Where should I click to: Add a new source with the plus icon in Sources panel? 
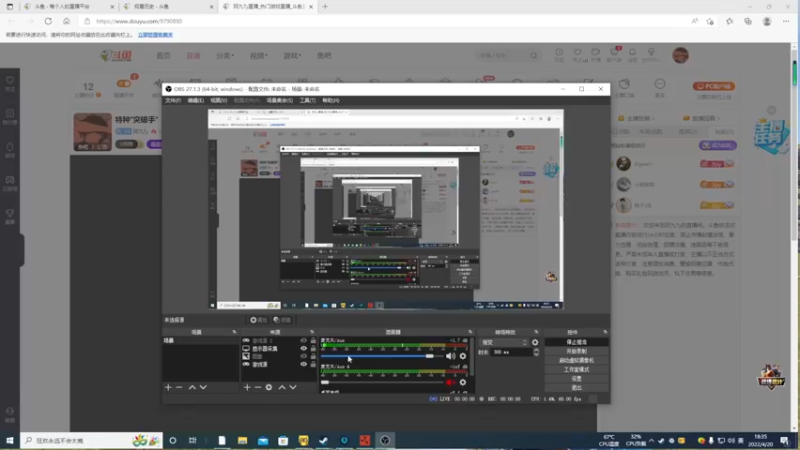point(247,387)
